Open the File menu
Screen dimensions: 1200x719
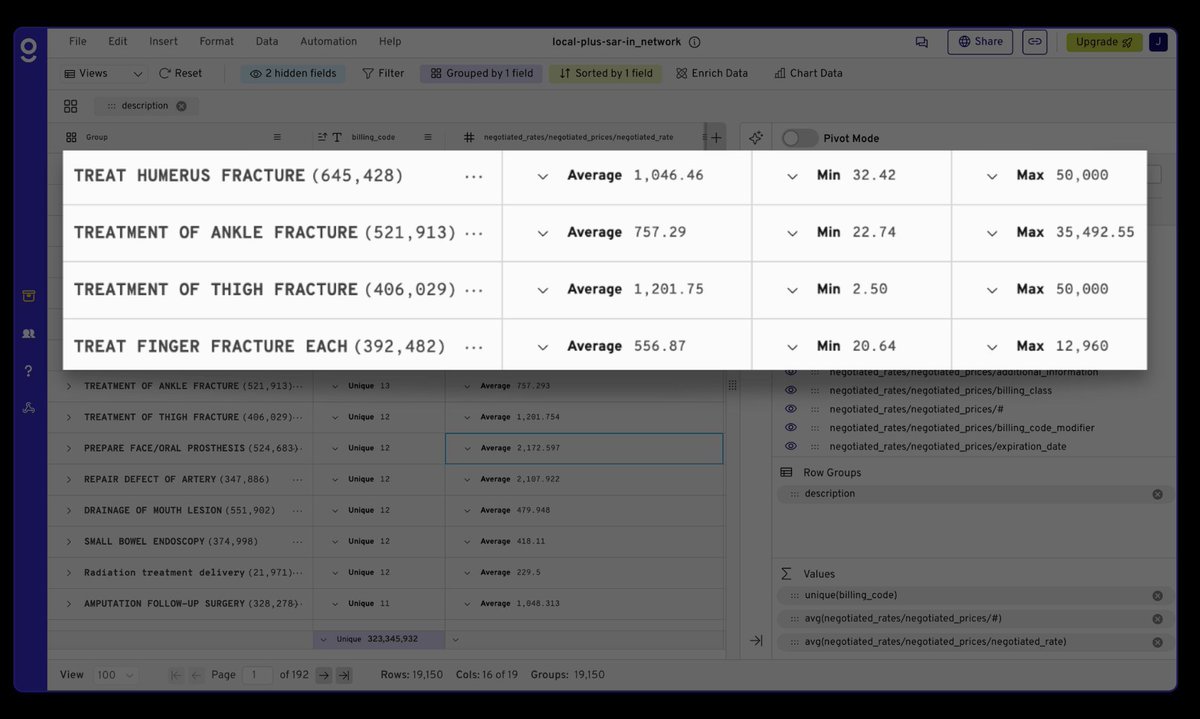tap(77, 42)
